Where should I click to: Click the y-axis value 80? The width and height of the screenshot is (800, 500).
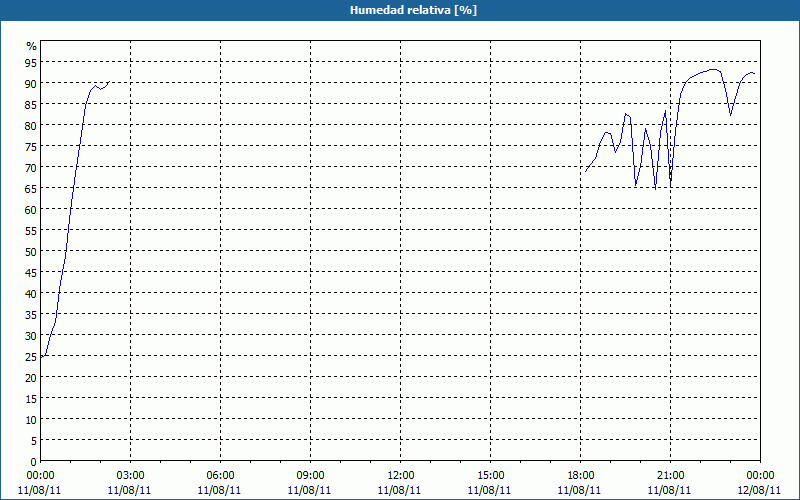[x=31, y=125]
